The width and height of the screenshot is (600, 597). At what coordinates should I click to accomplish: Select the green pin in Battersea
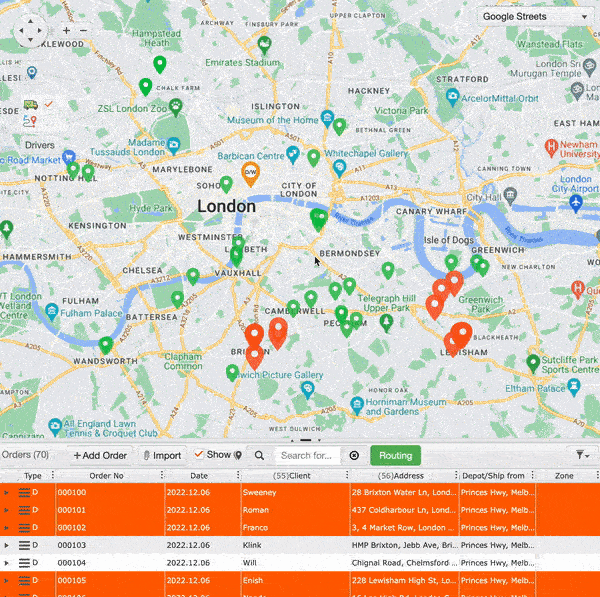[177, 299]
